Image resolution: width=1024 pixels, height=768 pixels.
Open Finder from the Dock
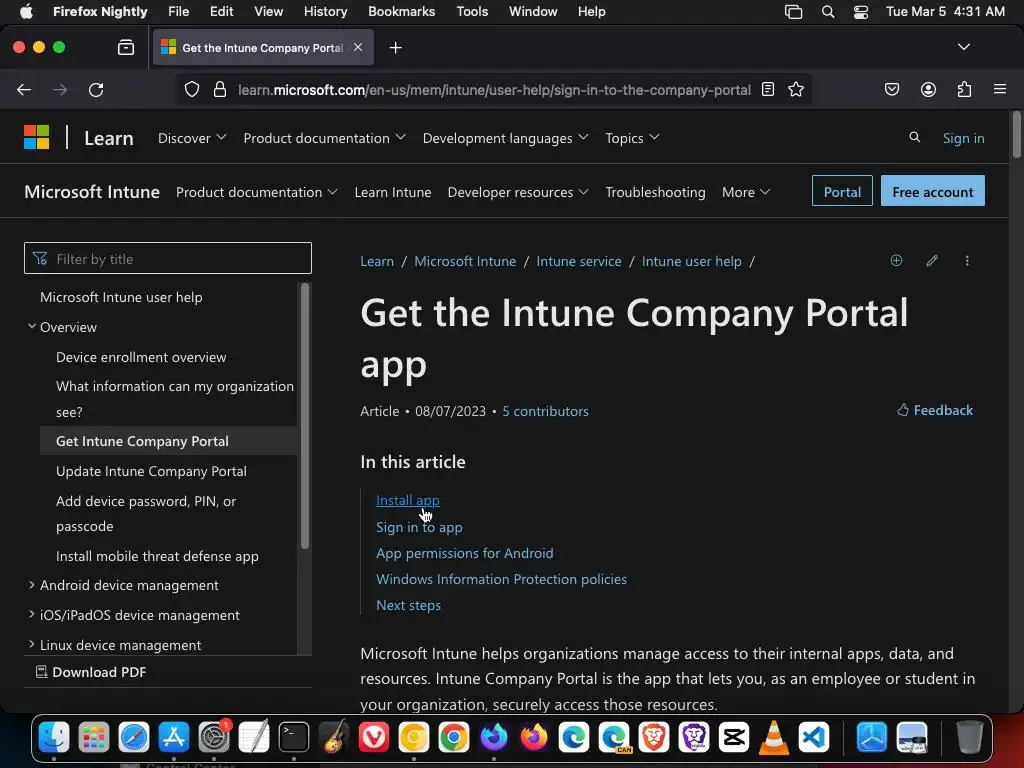pos(54,737)
